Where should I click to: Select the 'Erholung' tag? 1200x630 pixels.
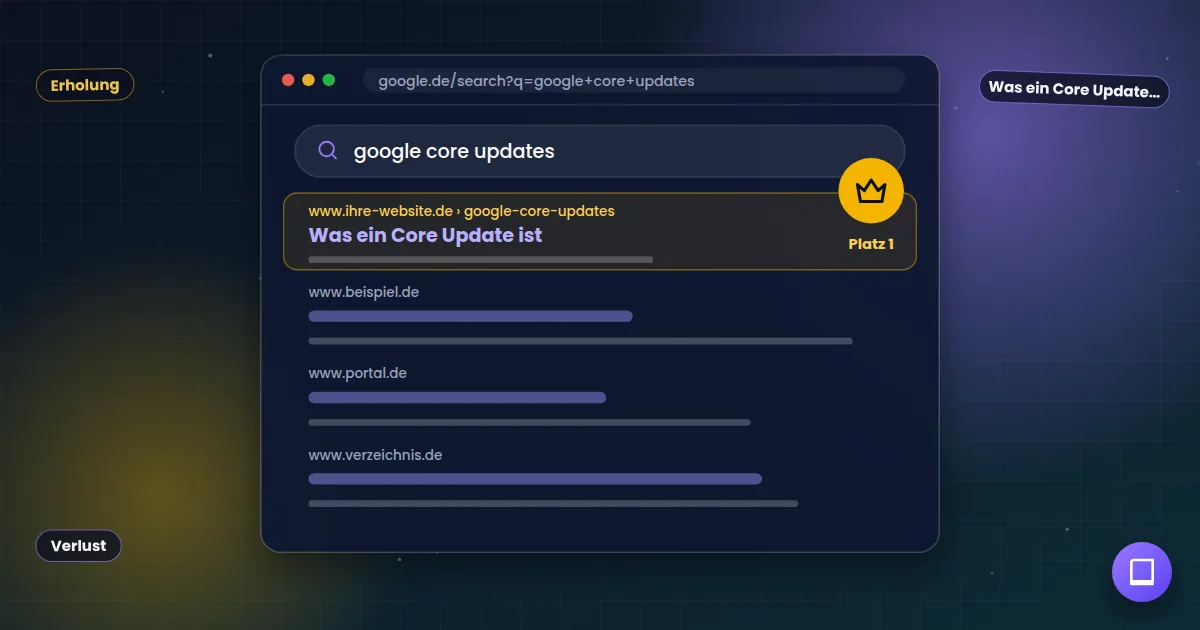point(85,85)
